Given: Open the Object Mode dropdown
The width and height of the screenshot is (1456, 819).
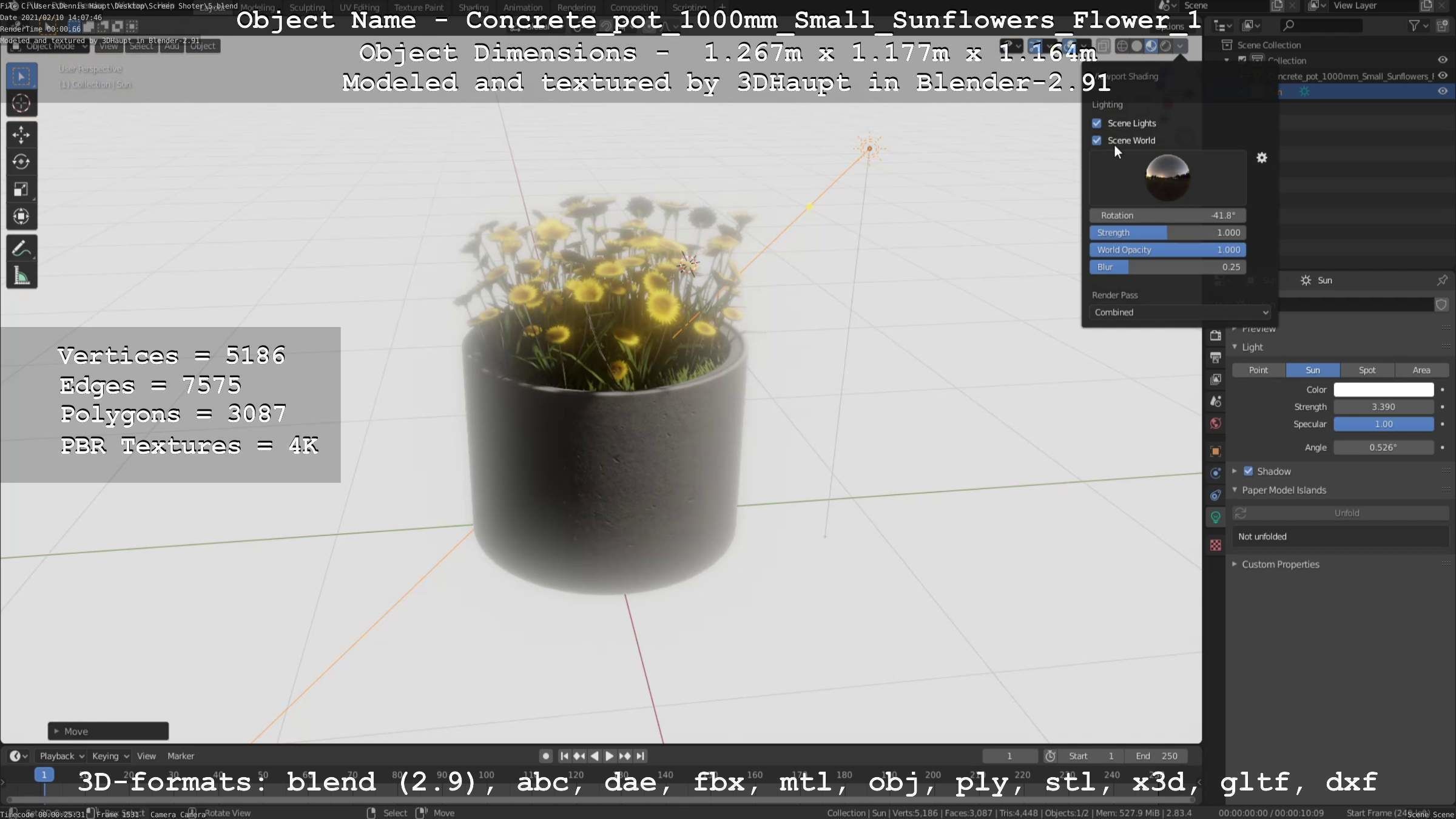Looking at the screenshot, I should click(50, 46).
